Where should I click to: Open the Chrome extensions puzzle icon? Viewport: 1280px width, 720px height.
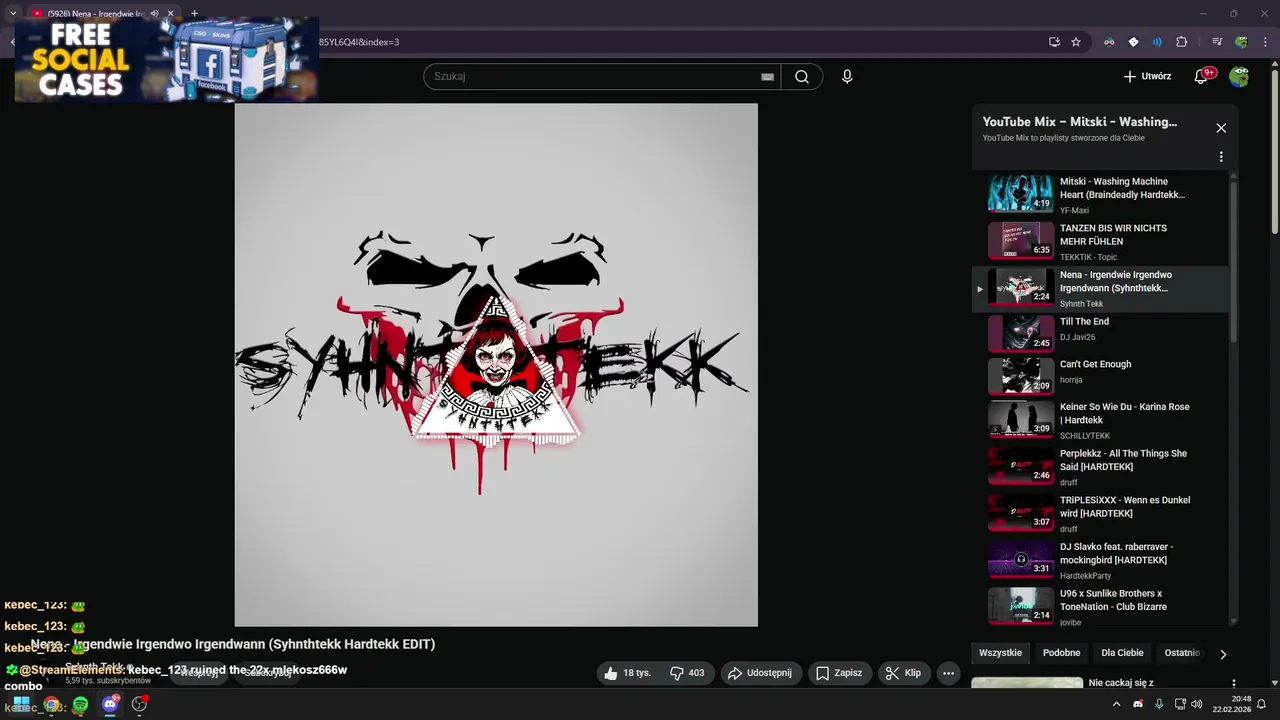1181,42
